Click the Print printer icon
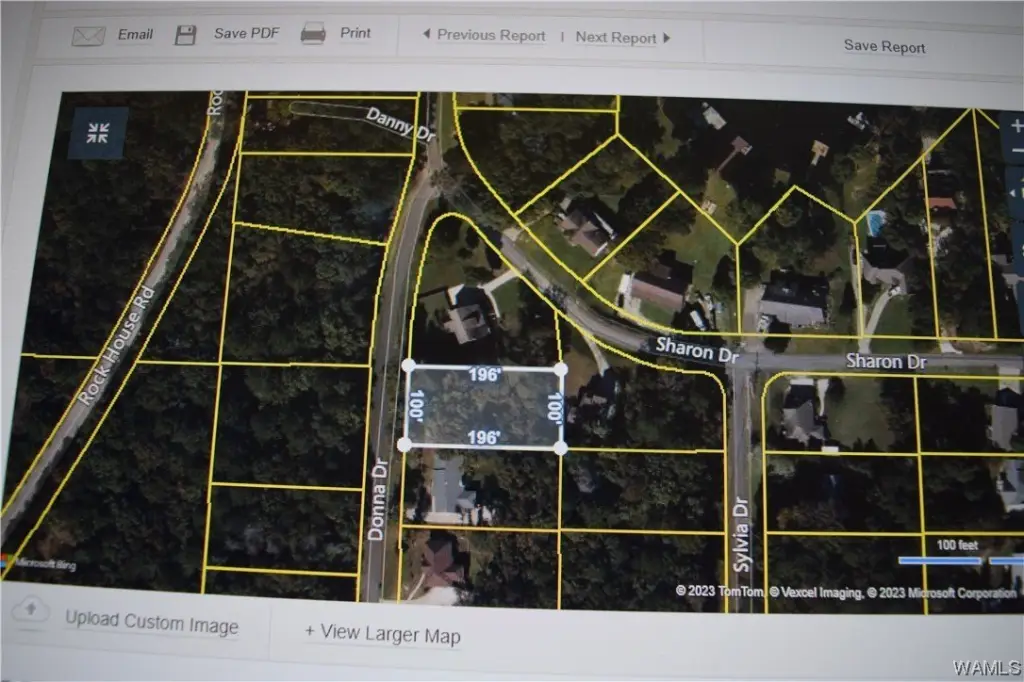 313,34
